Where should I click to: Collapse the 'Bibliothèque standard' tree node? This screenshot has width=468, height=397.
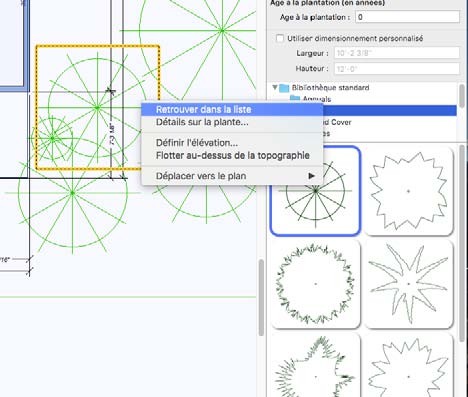(x=275, y=87)
